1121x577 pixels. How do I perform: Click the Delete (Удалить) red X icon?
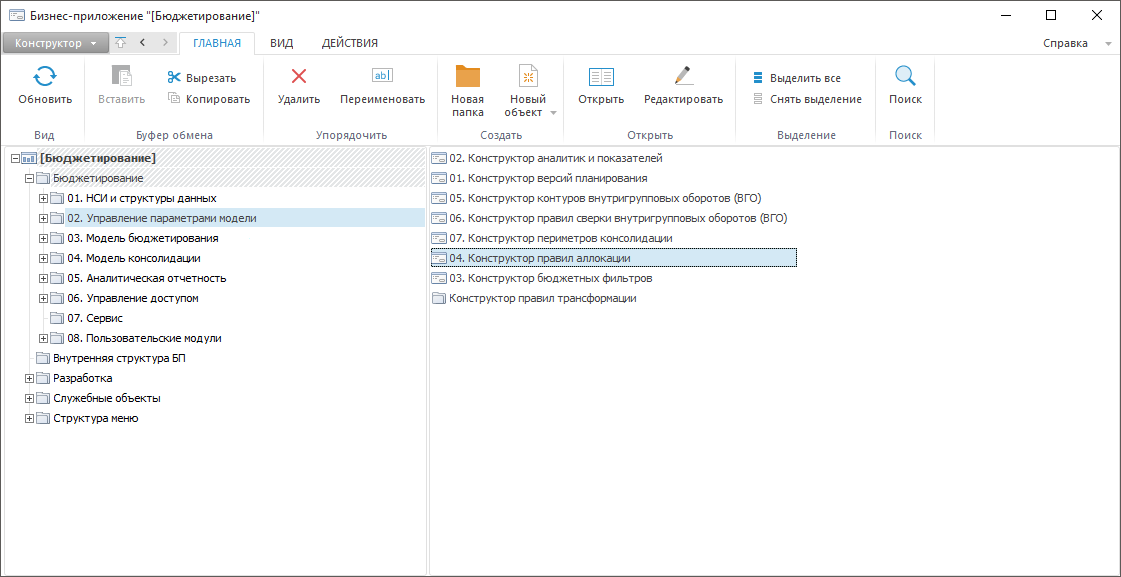(x=298, y=77)
